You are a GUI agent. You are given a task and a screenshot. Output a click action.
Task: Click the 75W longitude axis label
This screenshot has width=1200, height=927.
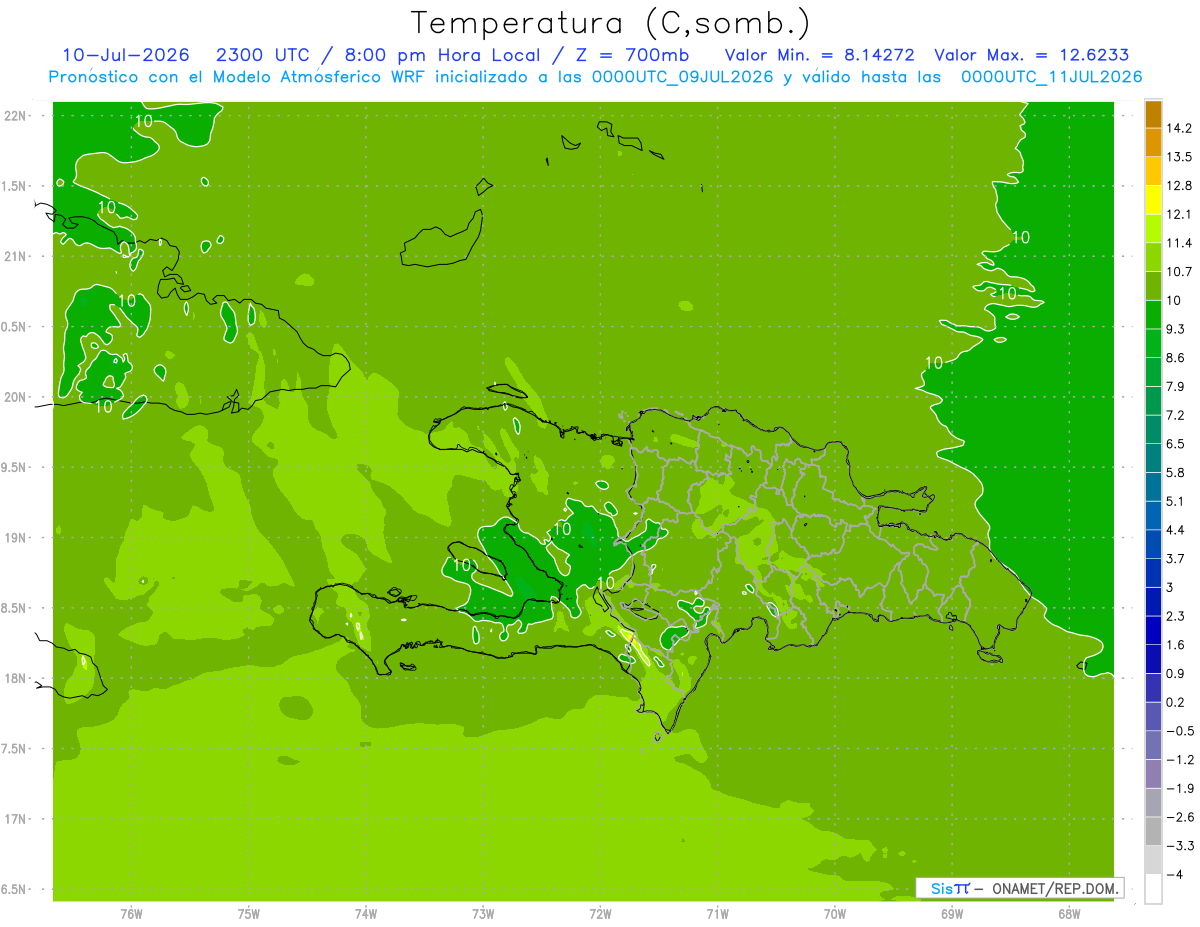click(x=249, y=913)
